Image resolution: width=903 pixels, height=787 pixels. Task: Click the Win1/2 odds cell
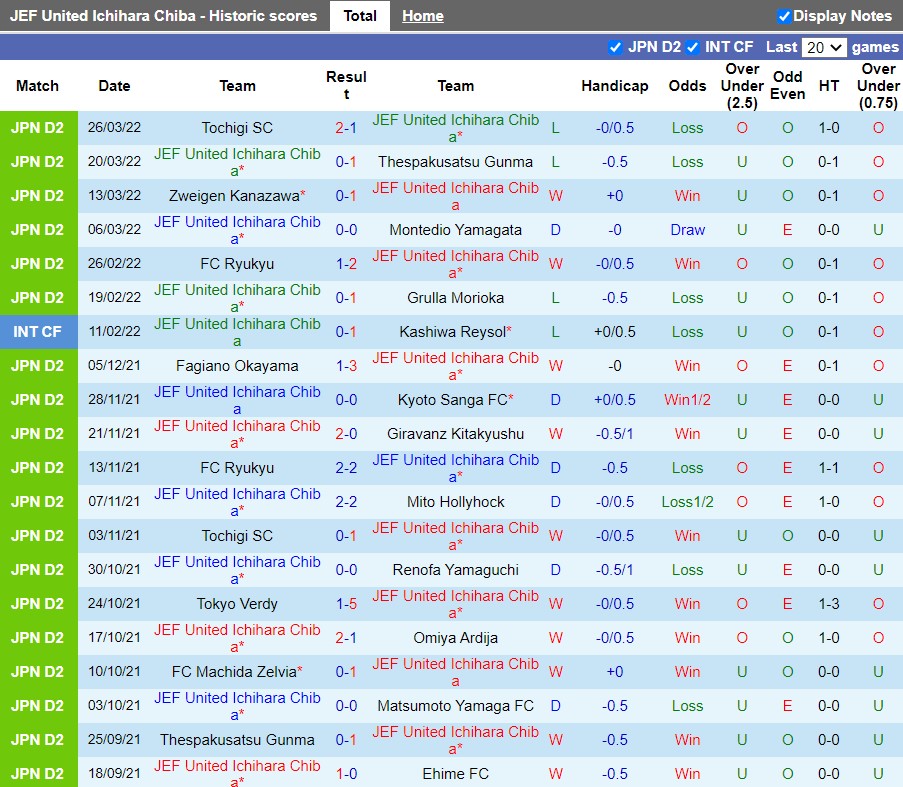687,400
